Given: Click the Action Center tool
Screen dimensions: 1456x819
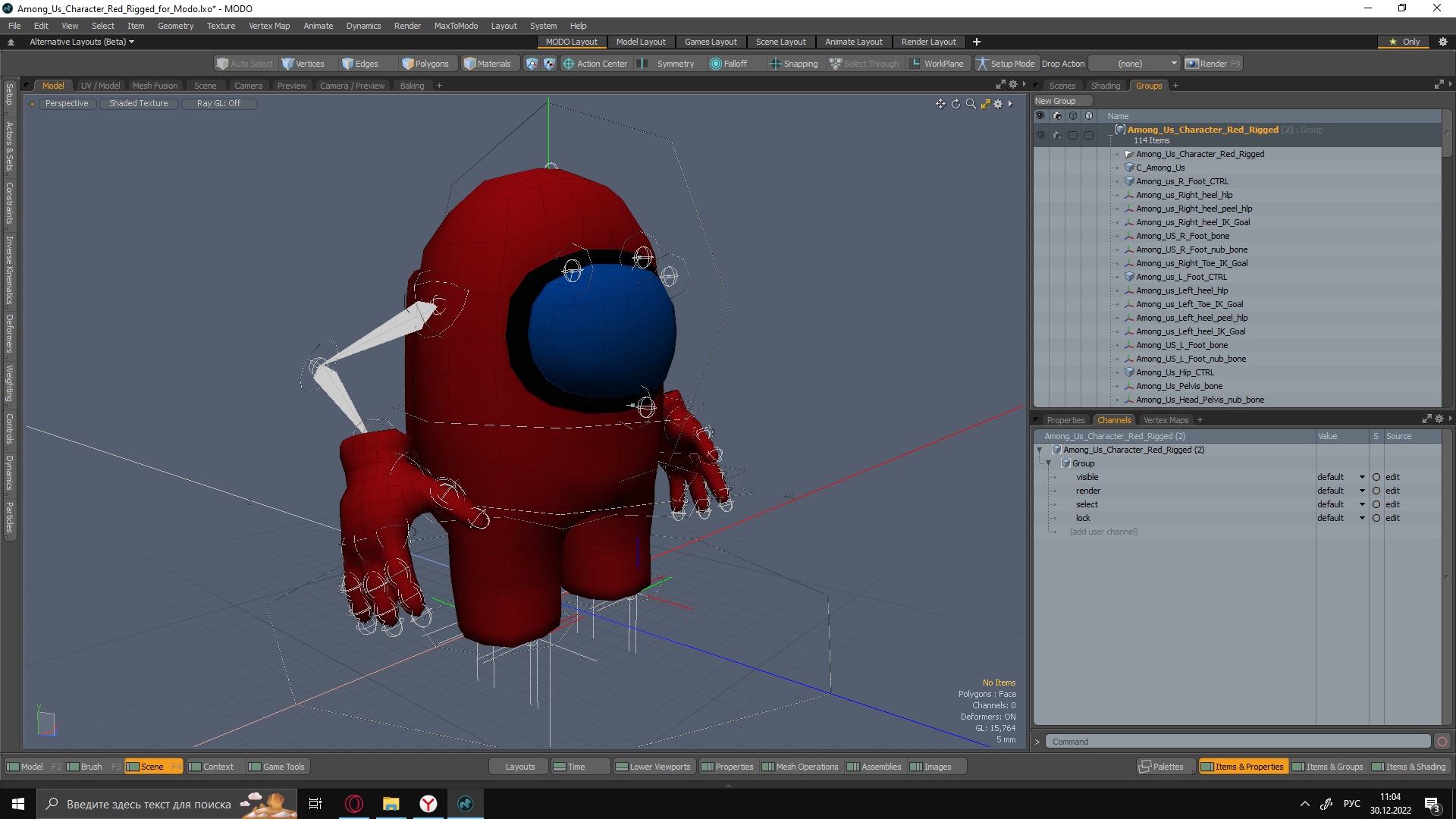Looking at the screenshot, I should tap(595, 64).
